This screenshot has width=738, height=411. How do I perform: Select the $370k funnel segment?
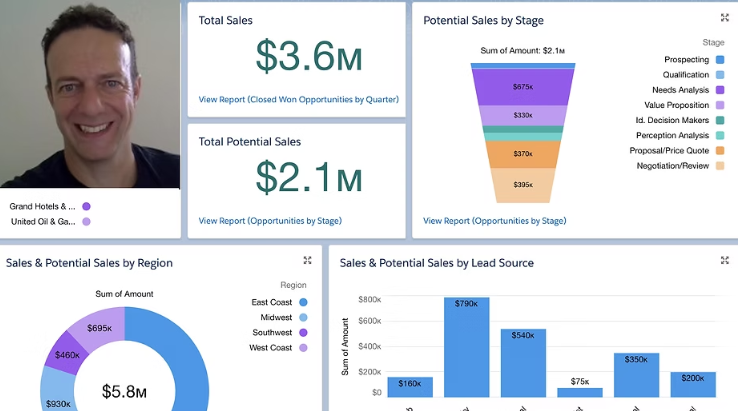pyautogui.click(x=523, y=154)
